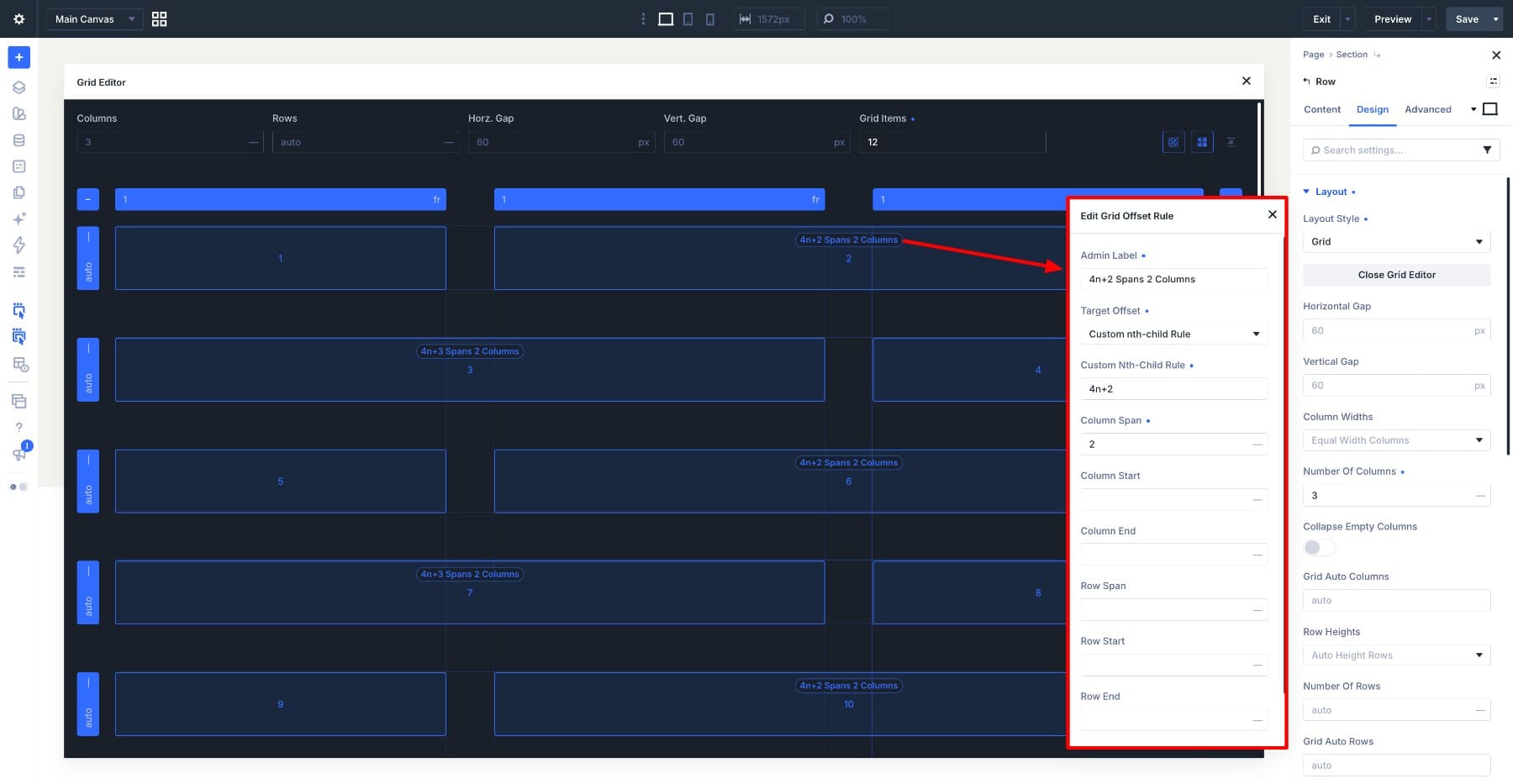Open the Main Canvas dropdown
This screenshot has width=1513, height=784.
pyautogui.click(x=94, y=18)
